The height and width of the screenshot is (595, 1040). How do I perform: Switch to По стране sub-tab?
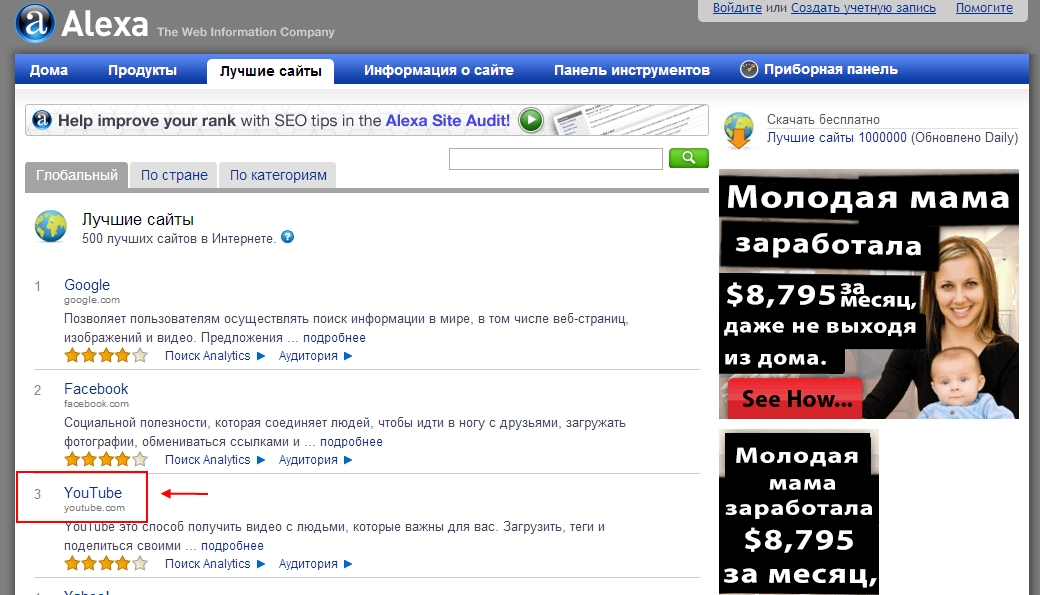tap(174, 176)
